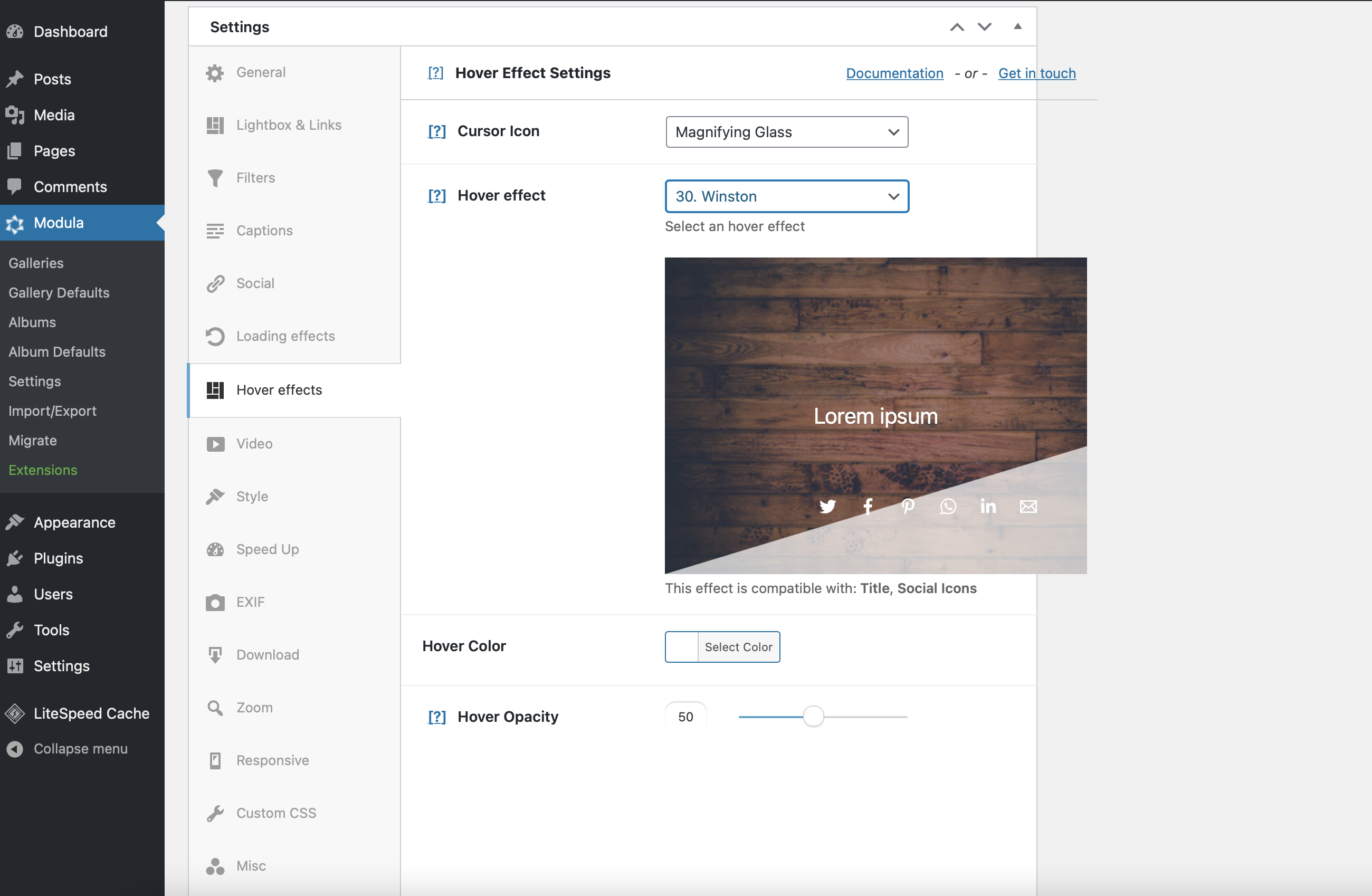Open the Custom CSS tab
Screen dimensions: 1372x896
click(x=294, y=814)
